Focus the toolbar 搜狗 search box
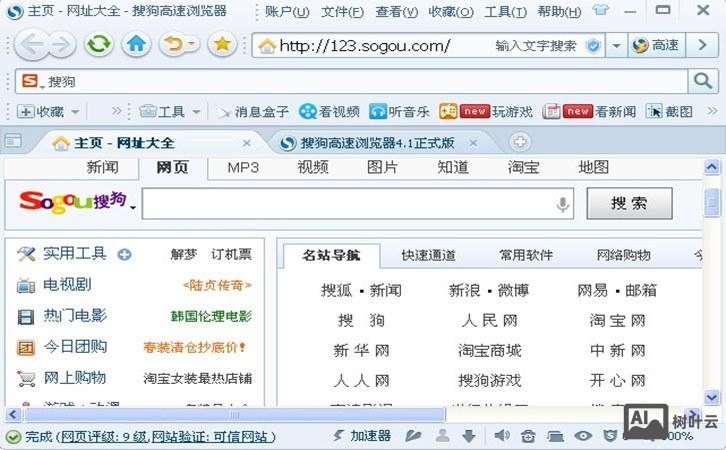Image resolution: width=726 pixels, height=450 pixels. pyautogui.click(x=352, y=81)
